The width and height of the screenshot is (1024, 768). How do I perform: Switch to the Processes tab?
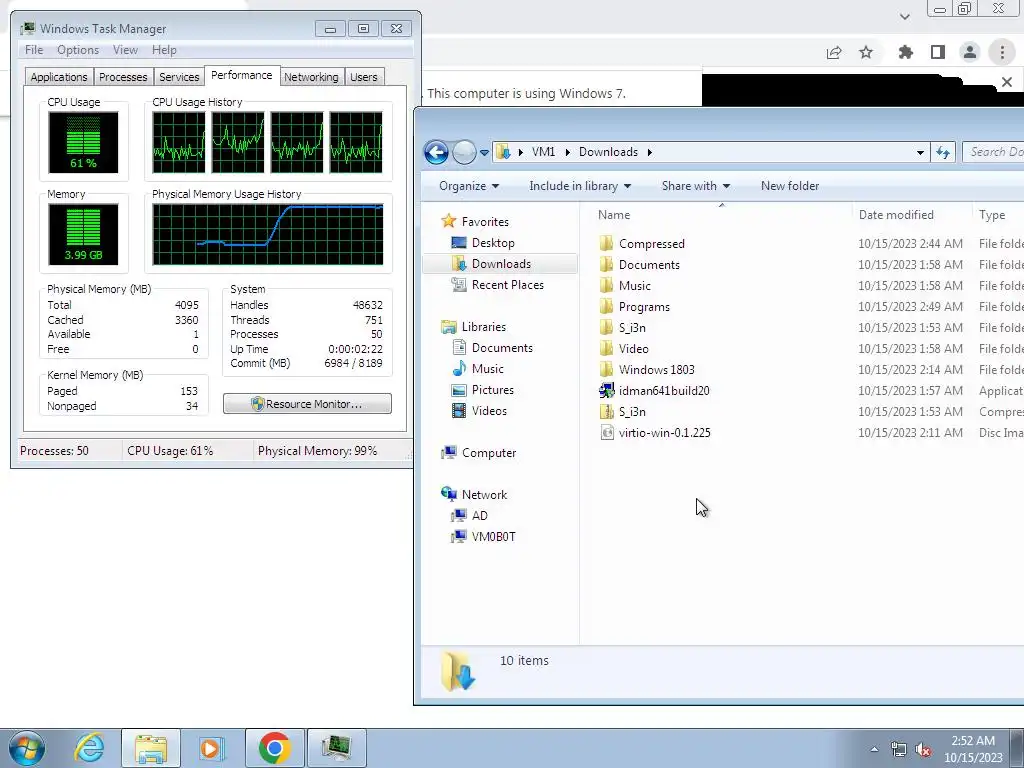(123, 77)
